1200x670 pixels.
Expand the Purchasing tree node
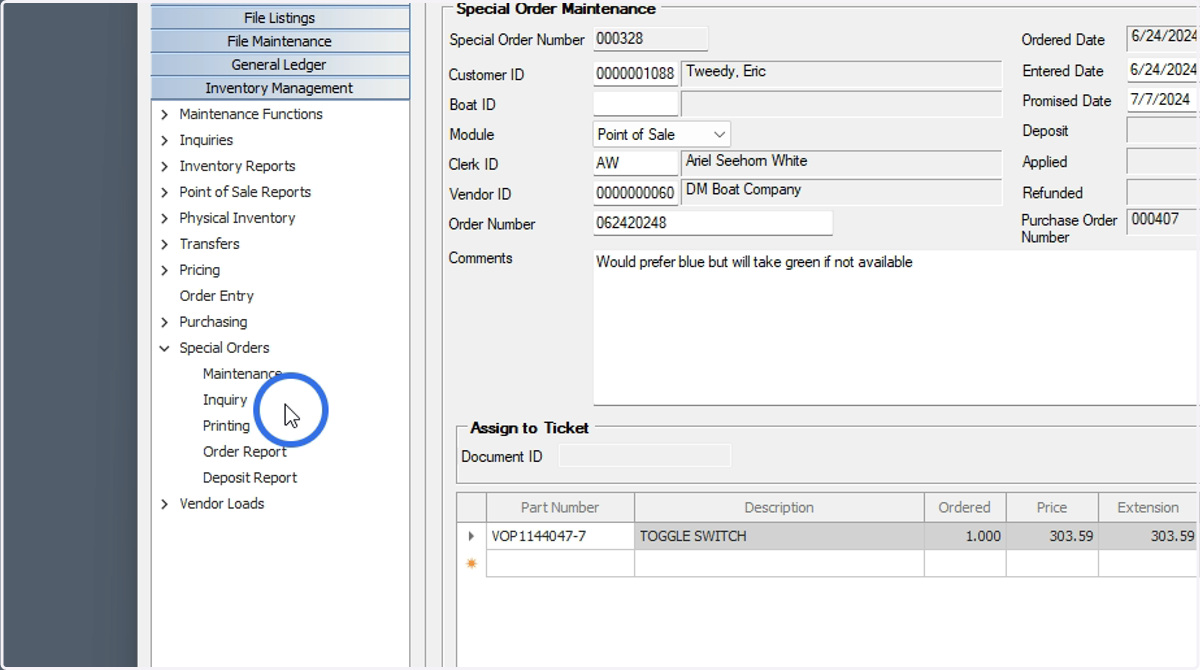coord(165,322)
